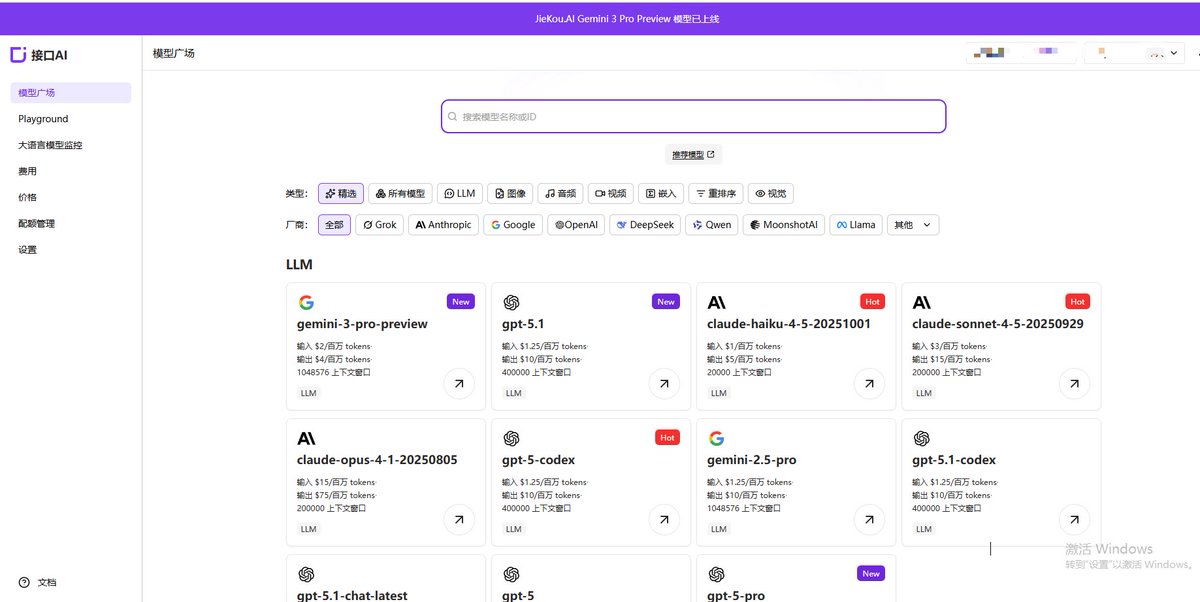The height and width of the screenshot is (602, 1200).
Task: Filter vendors by Llama
Action: [855, 225]
